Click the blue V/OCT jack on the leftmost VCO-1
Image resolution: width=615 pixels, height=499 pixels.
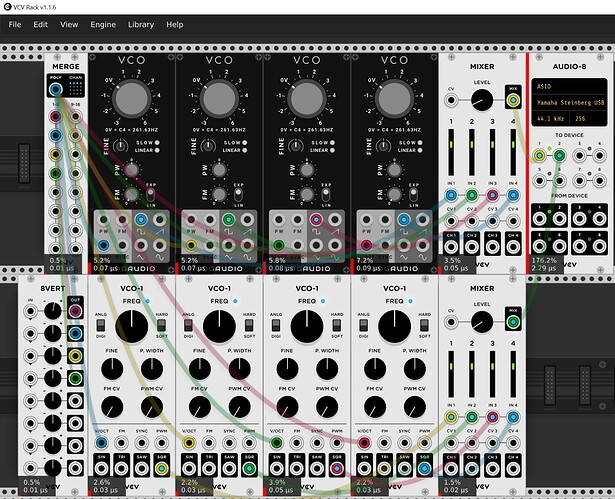101,443
